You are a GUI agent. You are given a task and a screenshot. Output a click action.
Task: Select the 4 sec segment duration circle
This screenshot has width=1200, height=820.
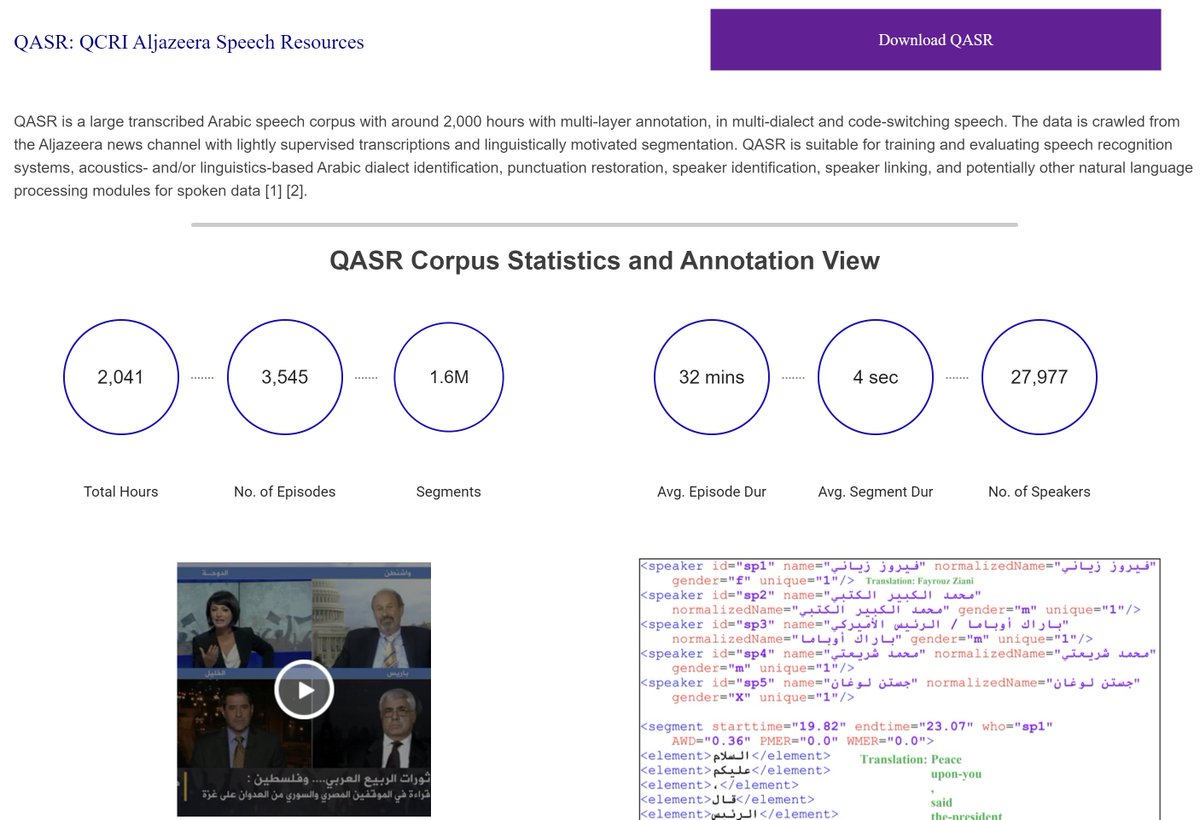875,377
